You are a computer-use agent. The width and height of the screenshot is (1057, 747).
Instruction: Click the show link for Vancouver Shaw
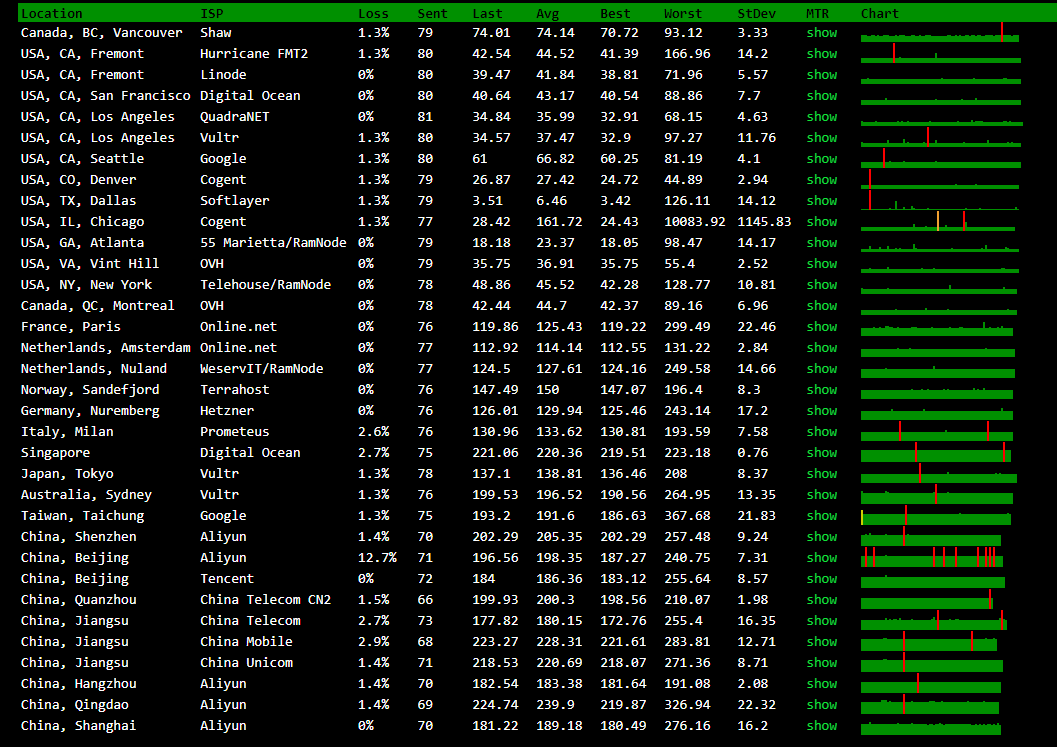tap(821, 33)
